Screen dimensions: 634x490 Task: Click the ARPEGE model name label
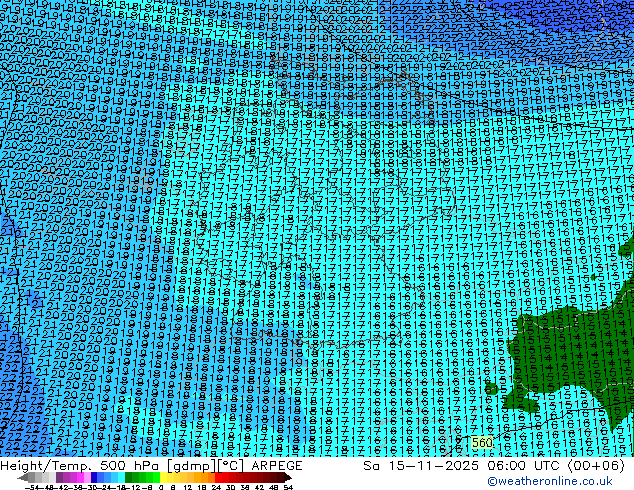click(x=277, y=466)
